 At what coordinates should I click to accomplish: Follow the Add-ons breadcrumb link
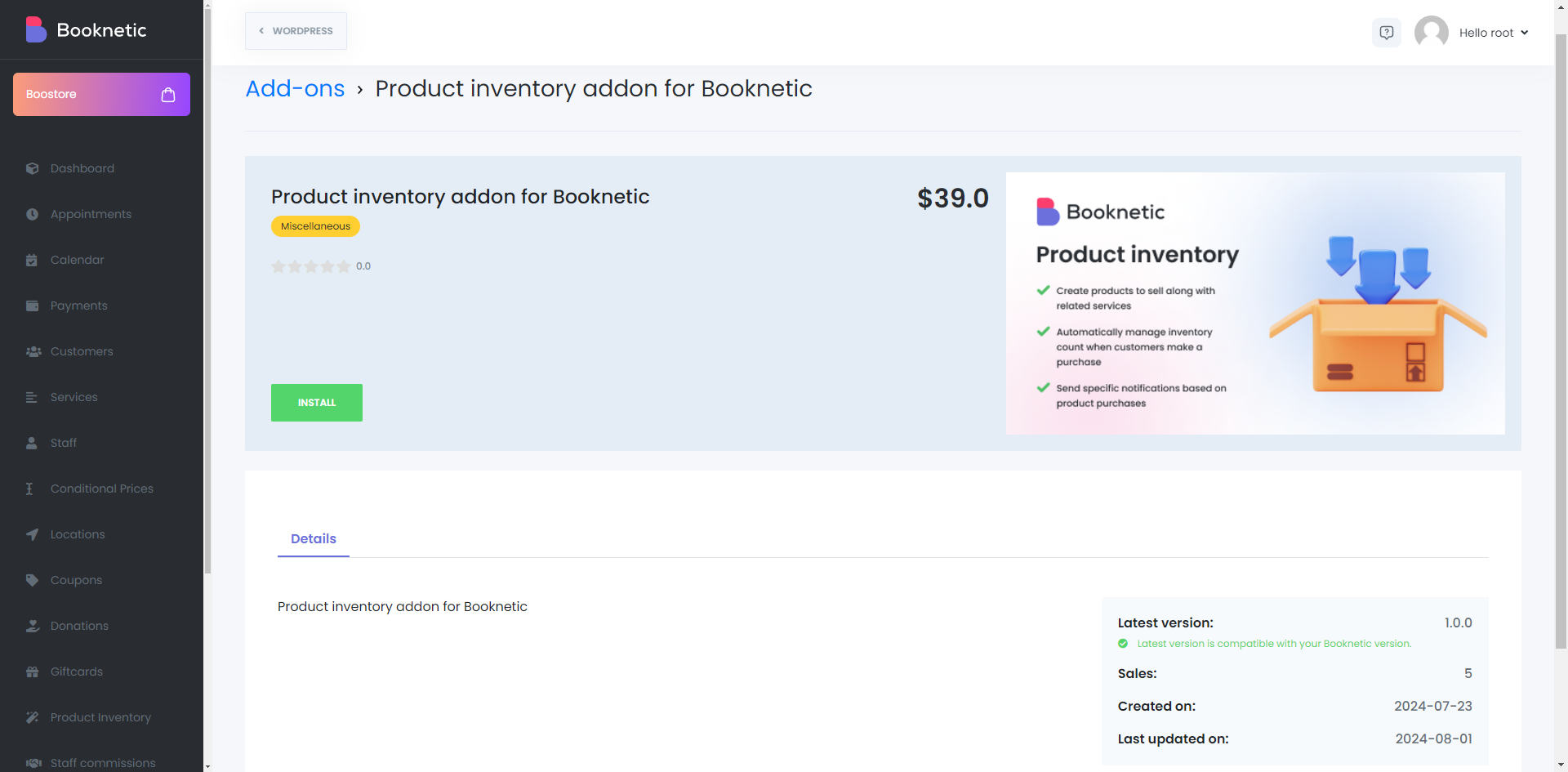296,88
